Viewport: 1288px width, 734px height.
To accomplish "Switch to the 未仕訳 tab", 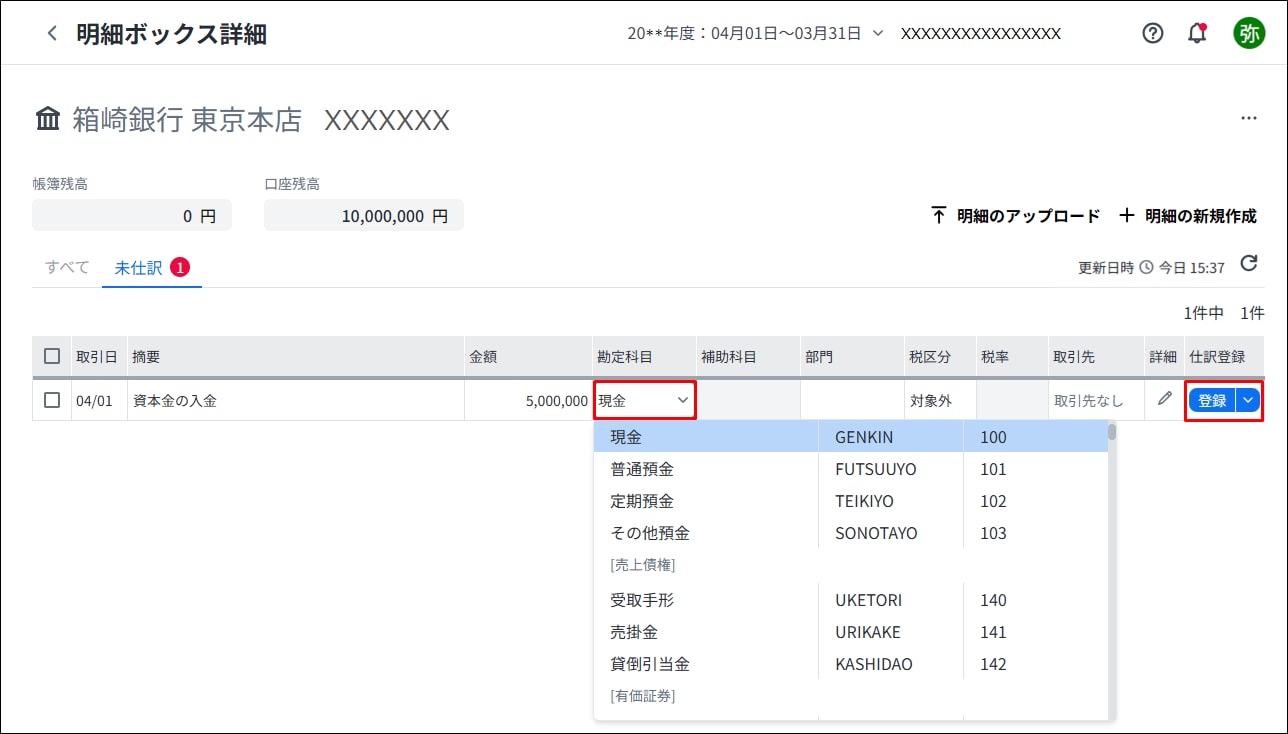I will coord(152,268).
